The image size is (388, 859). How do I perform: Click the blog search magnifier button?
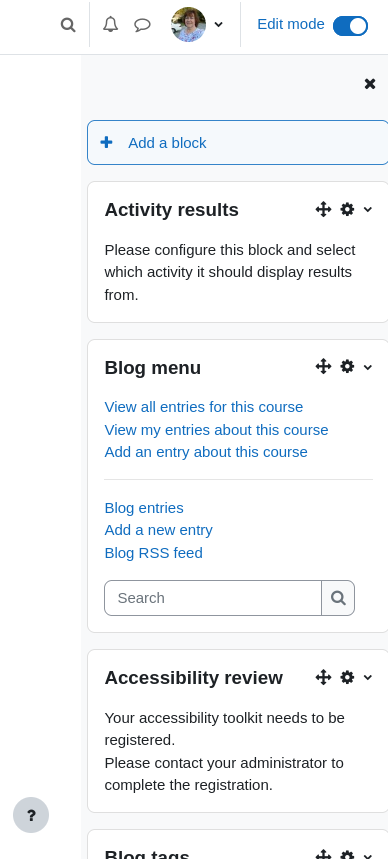(338, 598)
